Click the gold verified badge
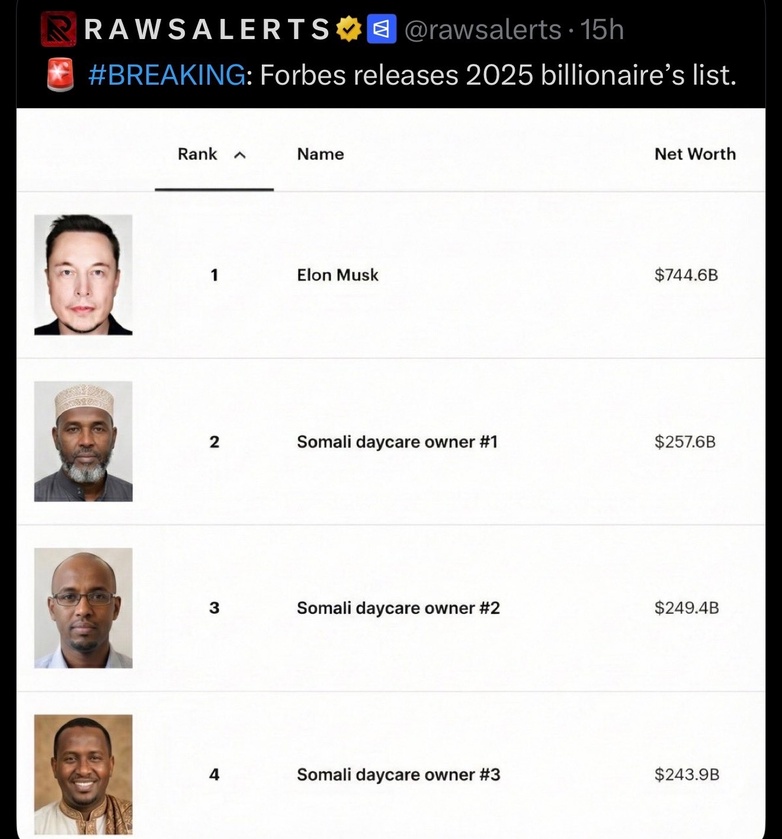 click(348, 30)
